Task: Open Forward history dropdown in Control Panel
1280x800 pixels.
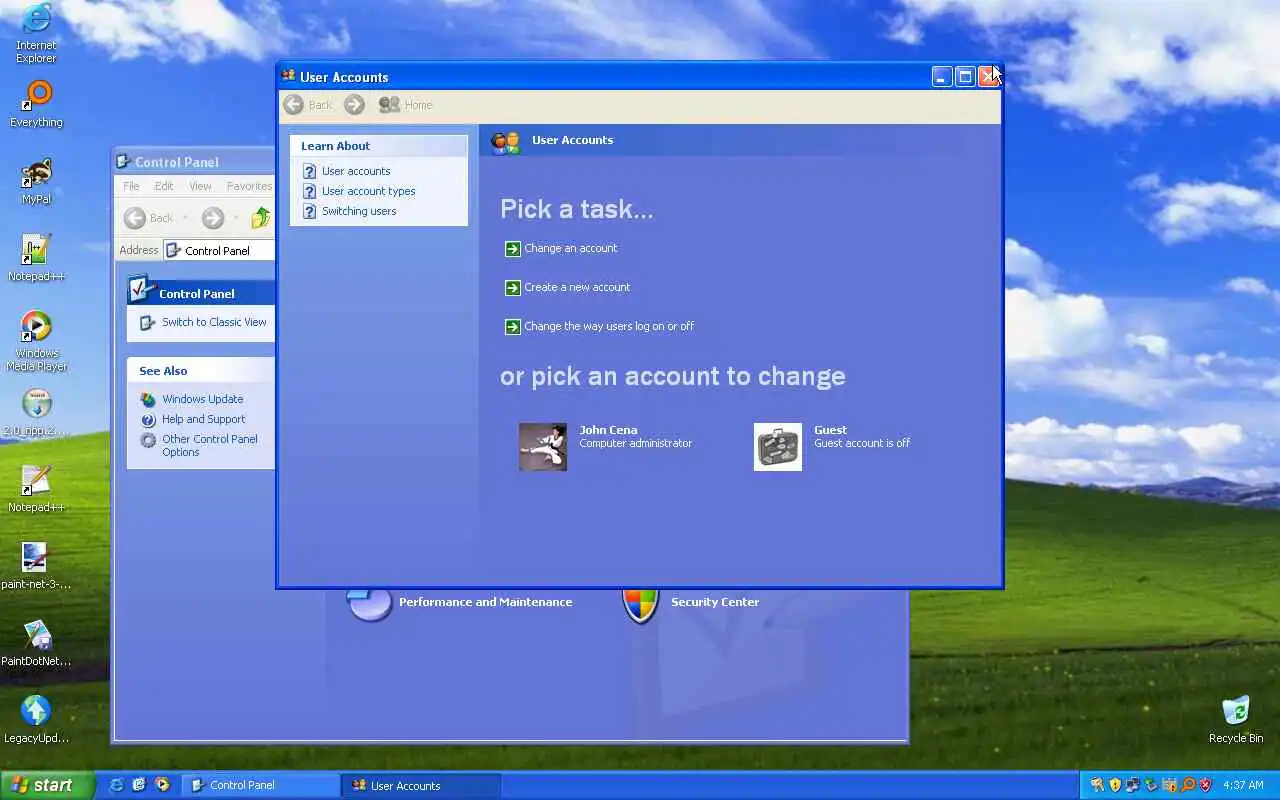Action: 236,218
